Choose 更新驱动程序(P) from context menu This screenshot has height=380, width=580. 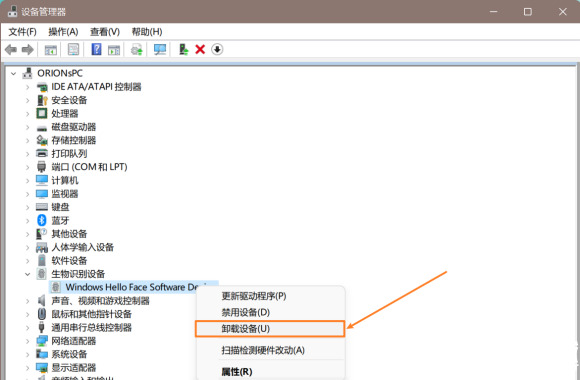270,296
